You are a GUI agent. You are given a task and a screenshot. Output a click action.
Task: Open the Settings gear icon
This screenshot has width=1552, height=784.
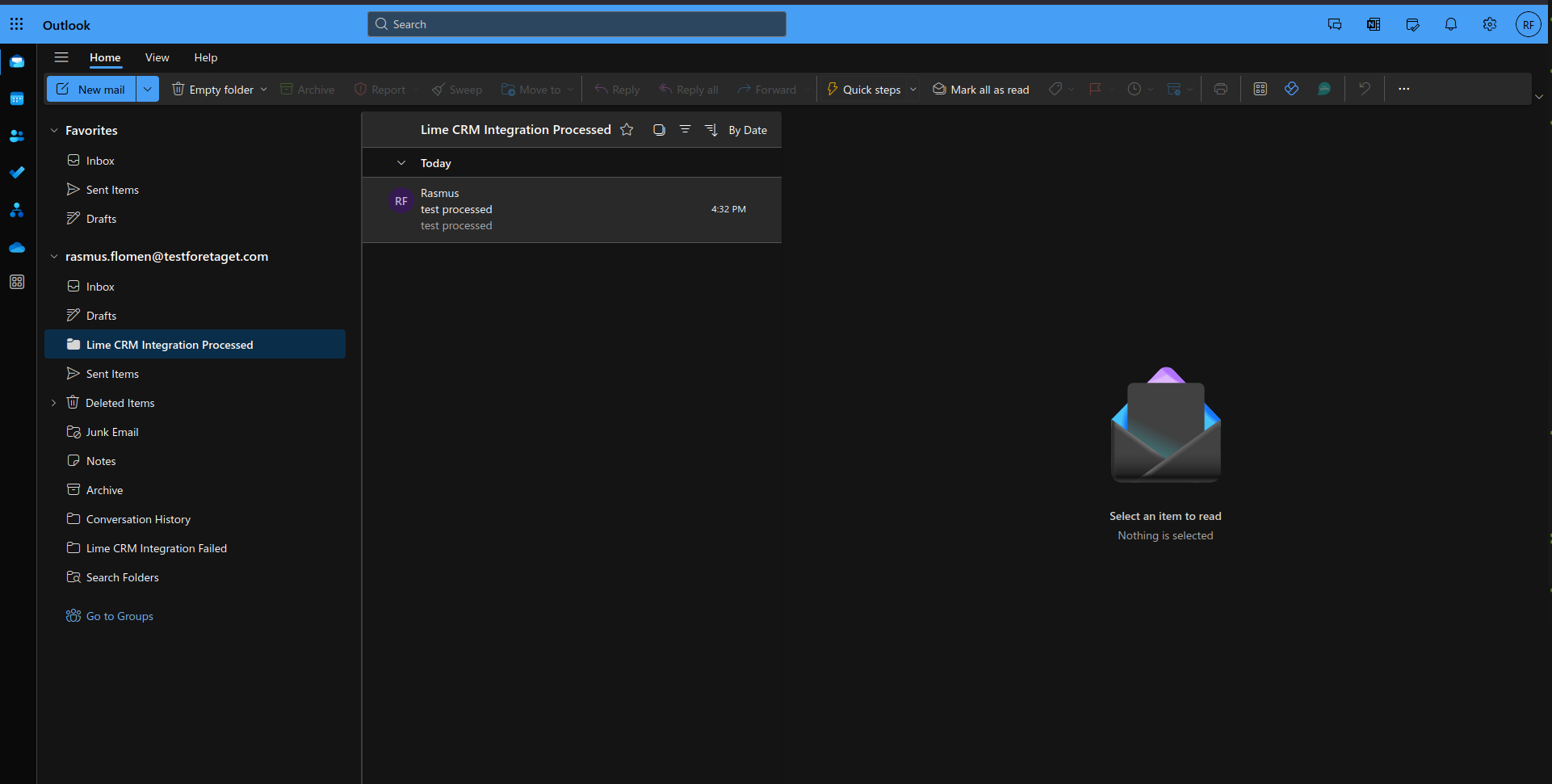coord(1490,24)
